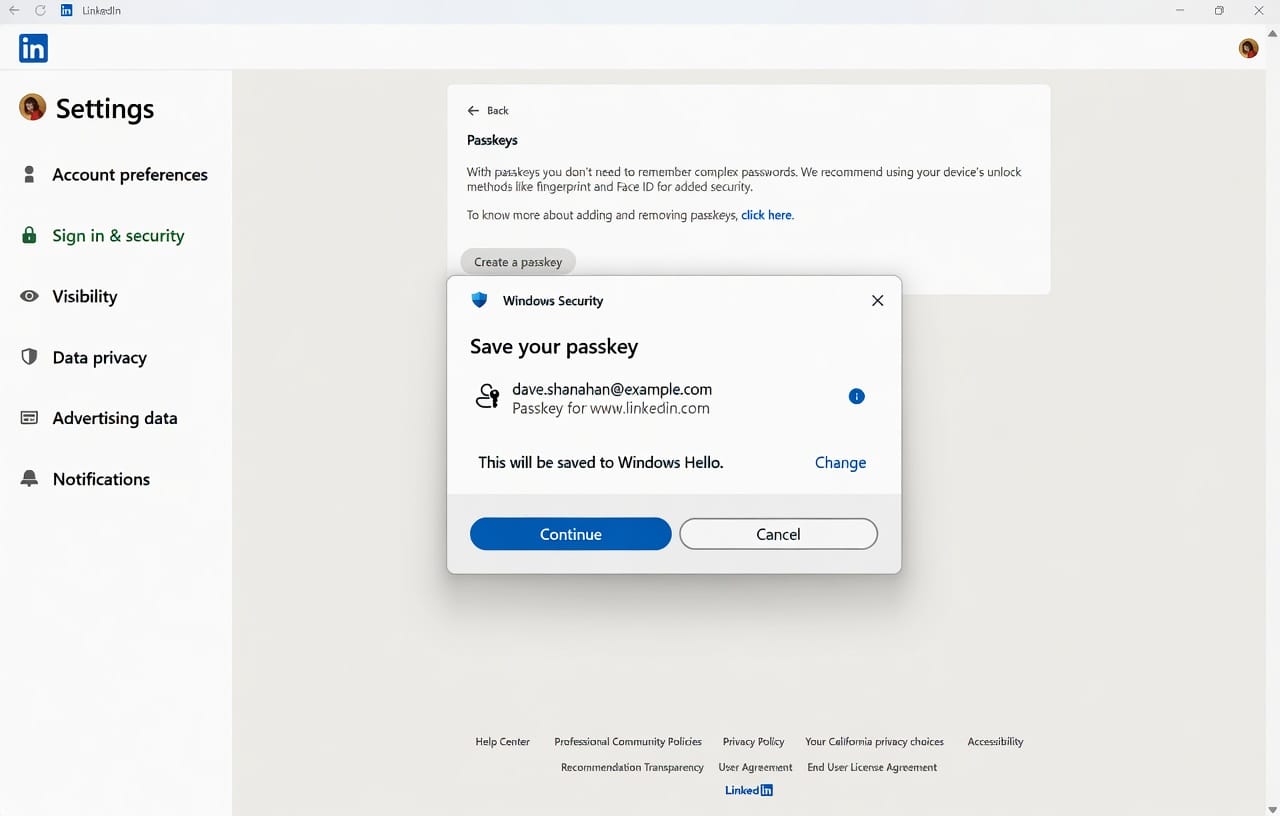Click the bell icon next to Notifications
The height and width of the screenshot is (816, 1280).
(x=30, y=478)
